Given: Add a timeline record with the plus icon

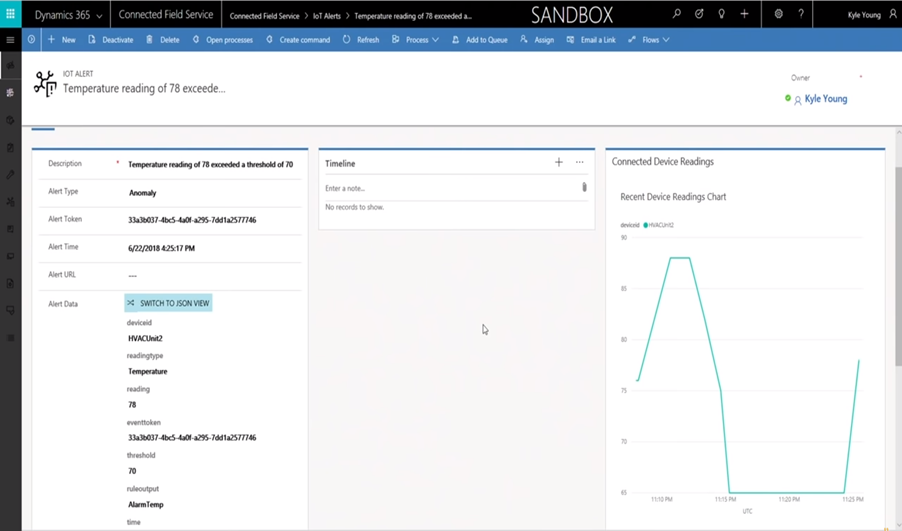Looking at the screenshot, I should [559, 162].
